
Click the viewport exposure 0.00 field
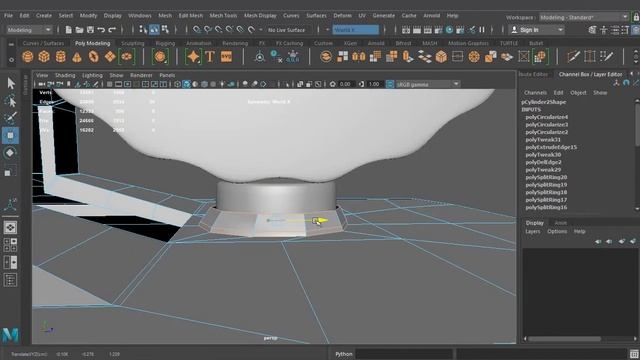click(345, 84)
